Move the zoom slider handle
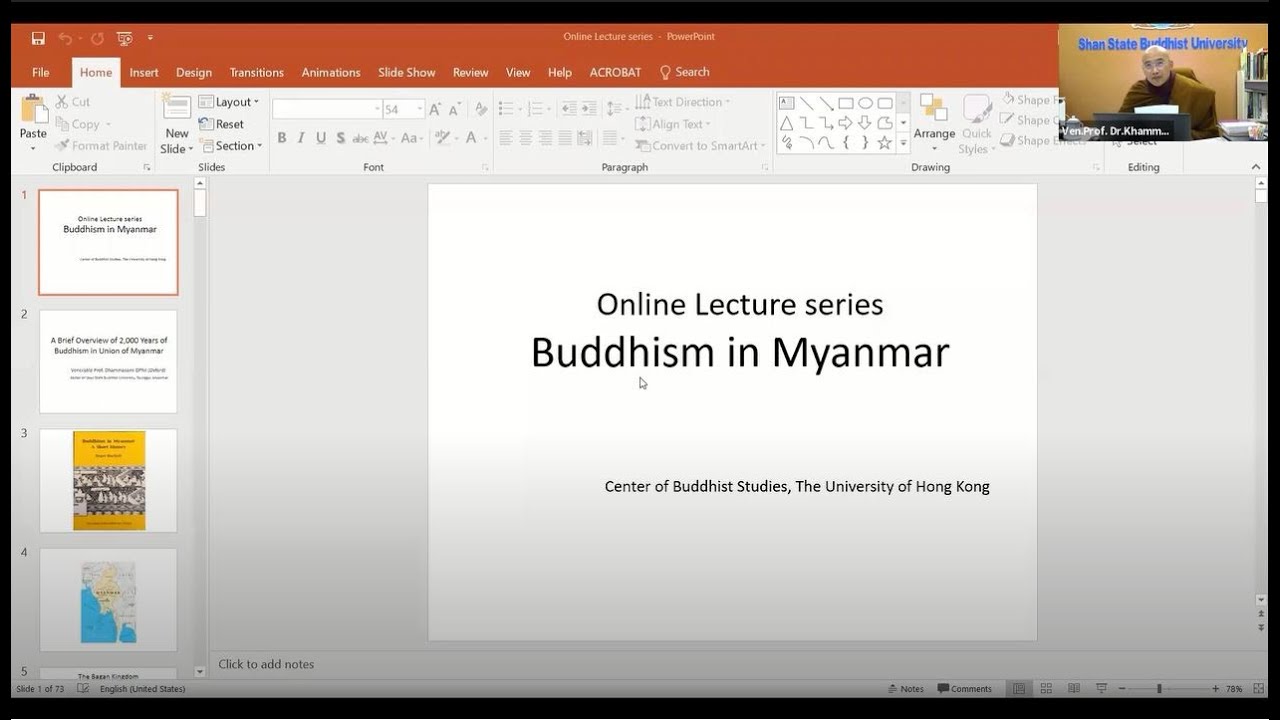Viewport: 1280px width, 720px height. [x=1159, y=689]
